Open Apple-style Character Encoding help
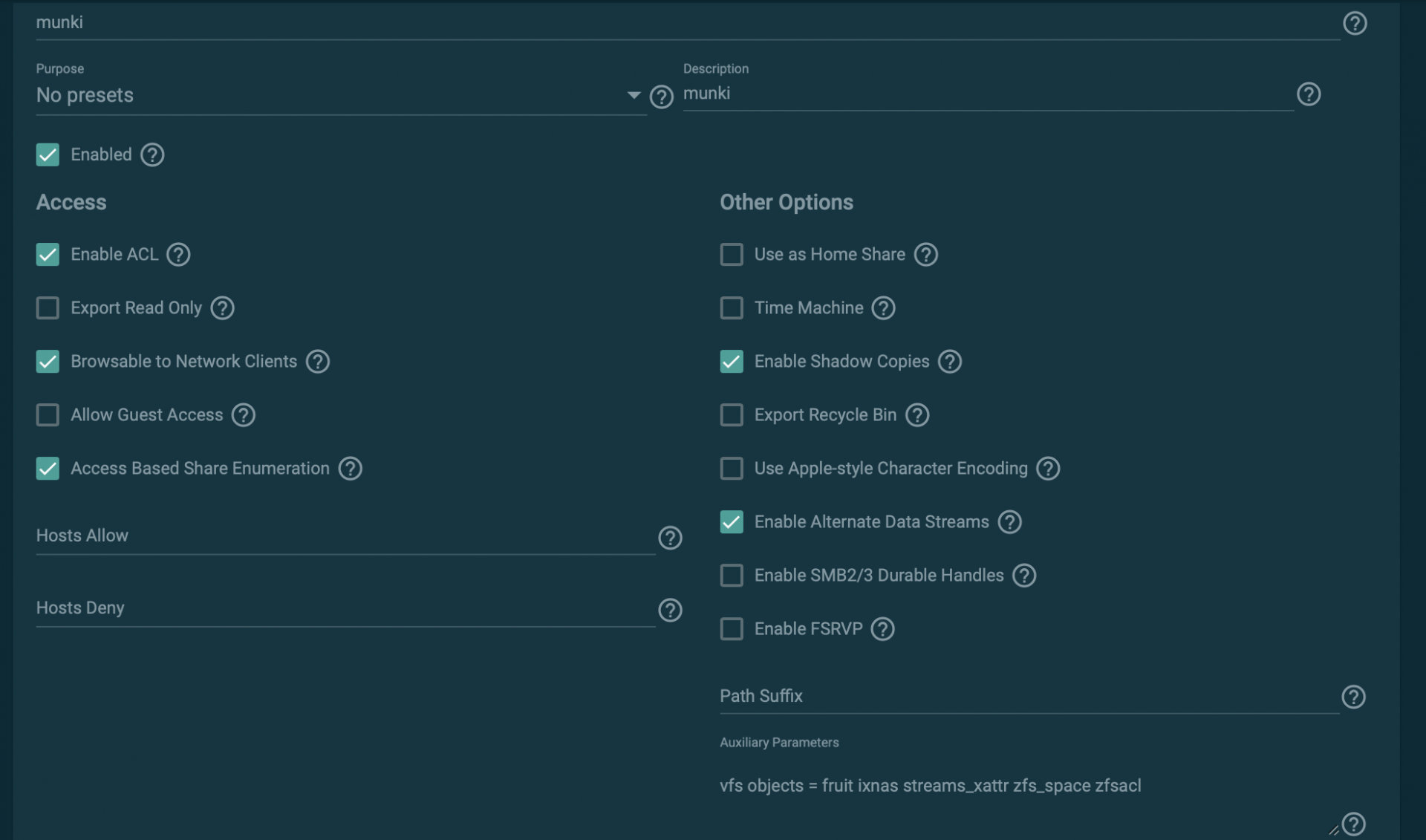This screenshot has width=1426, height=840. pyautogui.click(x=1048, y=468)
